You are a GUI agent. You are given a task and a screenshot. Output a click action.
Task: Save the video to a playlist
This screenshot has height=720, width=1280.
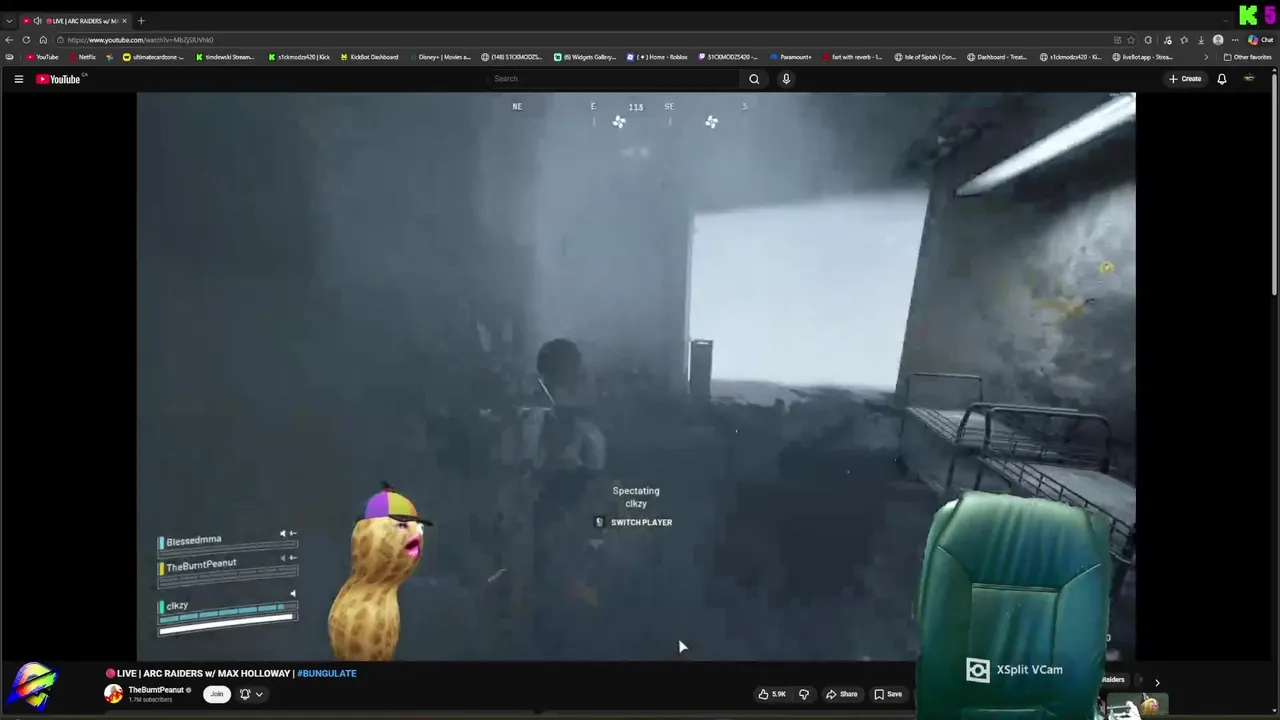(888, 694)
